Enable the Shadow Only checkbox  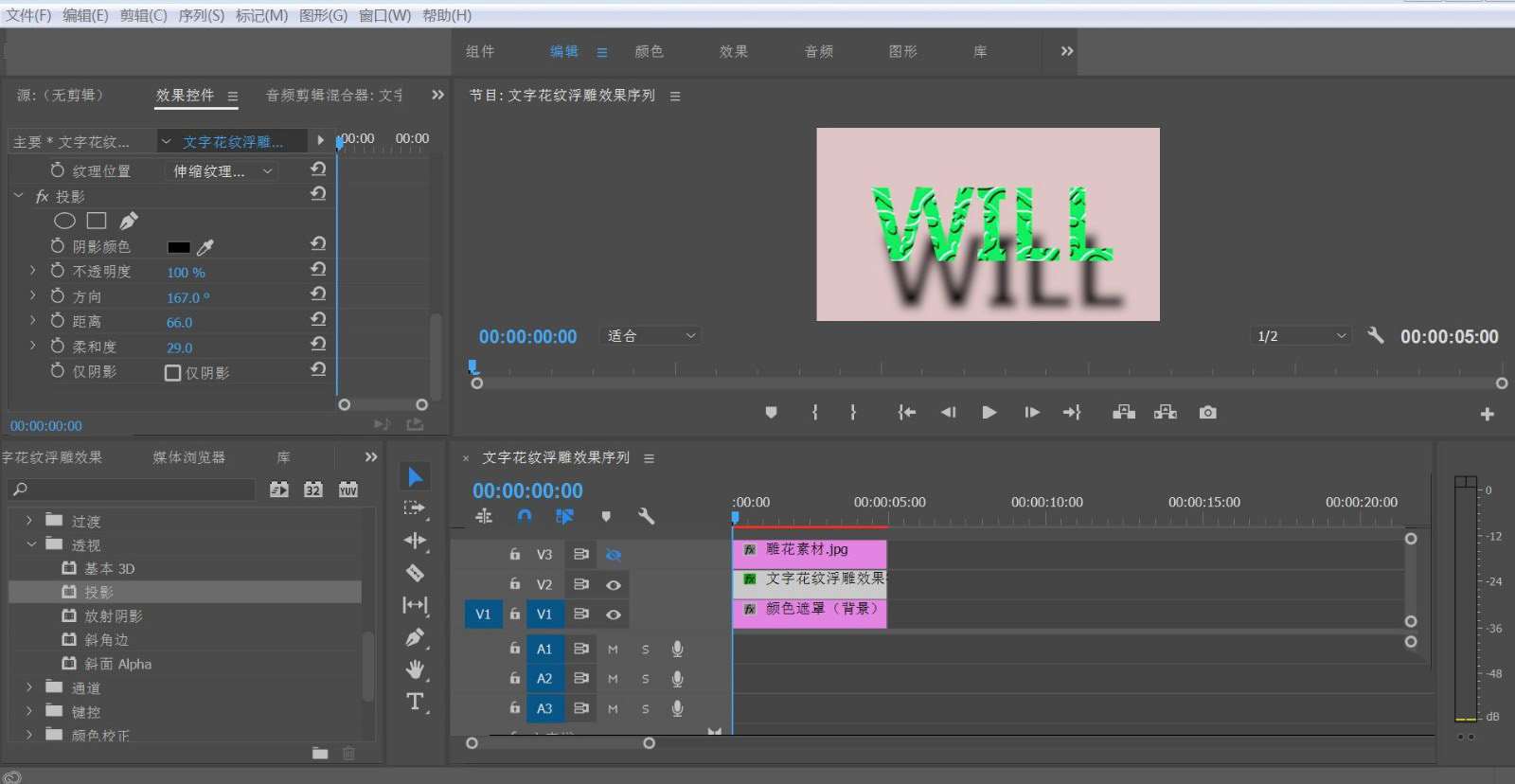[x=172, y=373]
